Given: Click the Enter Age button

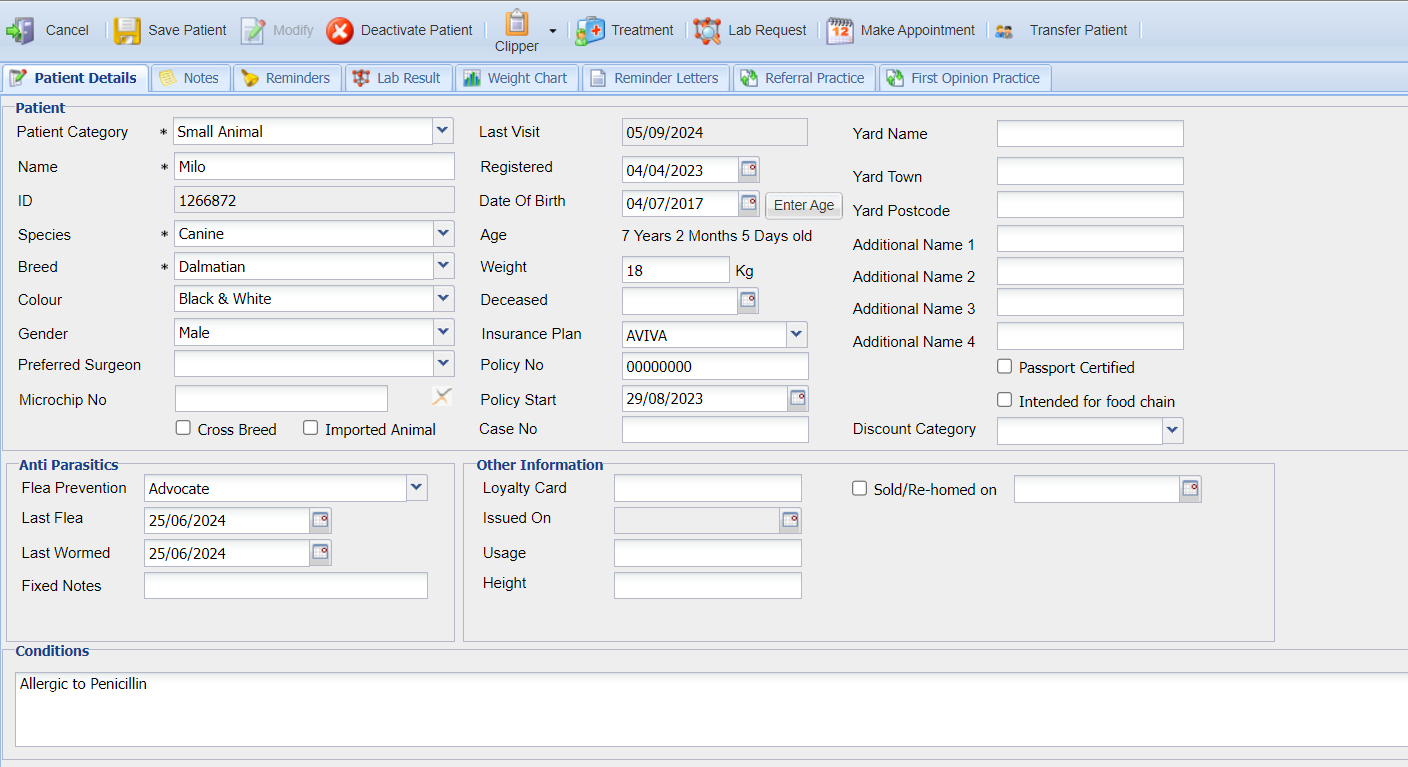Looking at the screenshot, I should [x=804, y=205].
